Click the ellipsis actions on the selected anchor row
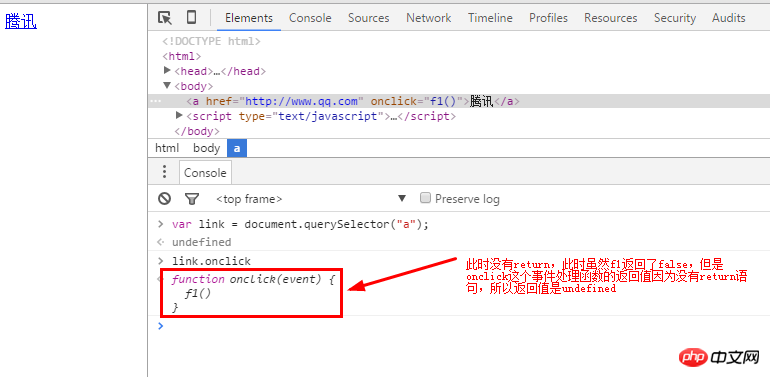This screenshot has height=377, width=770. pyautogui.click(x=155, y=101)
